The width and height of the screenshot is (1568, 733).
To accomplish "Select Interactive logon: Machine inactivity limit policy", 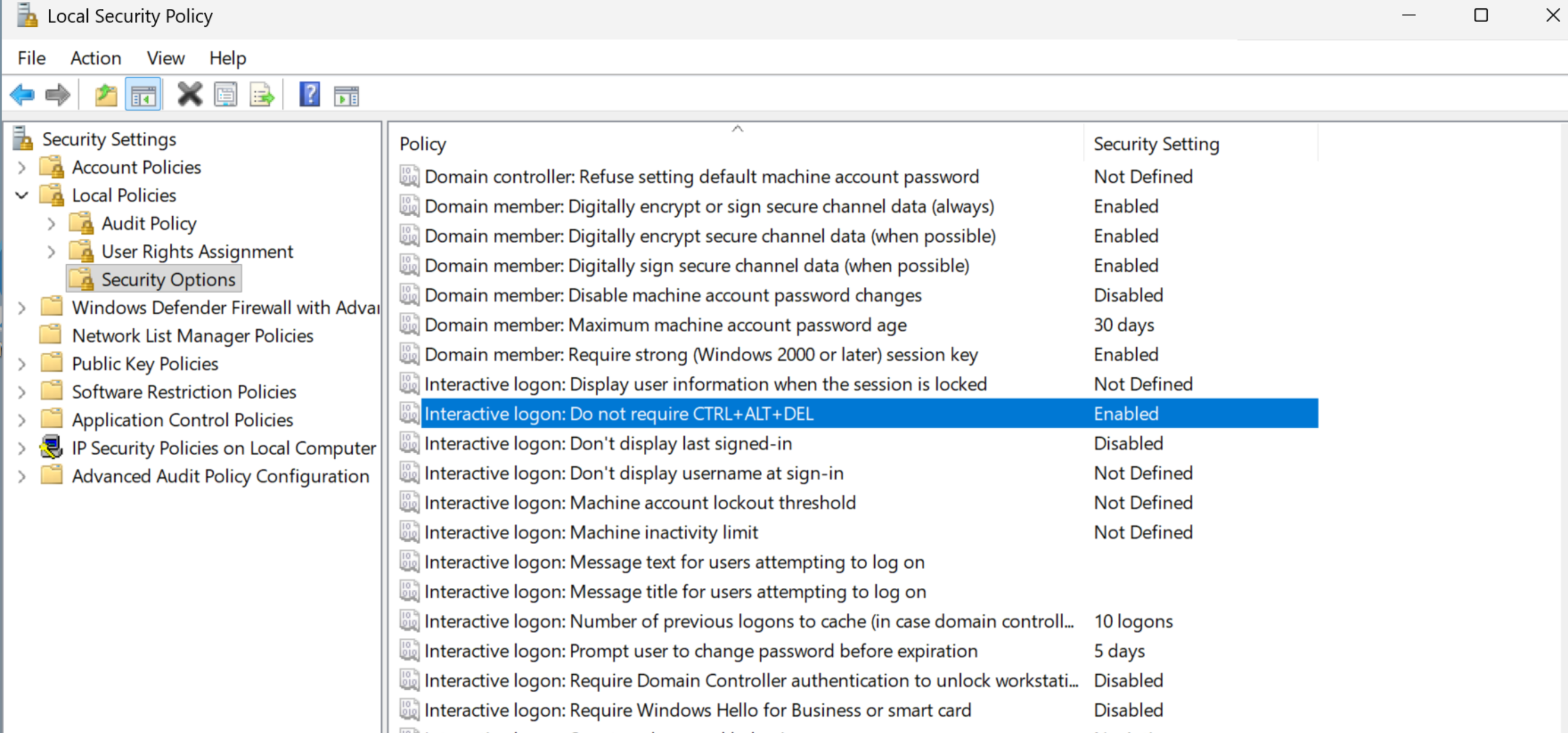I will click(x=590, y=533).
